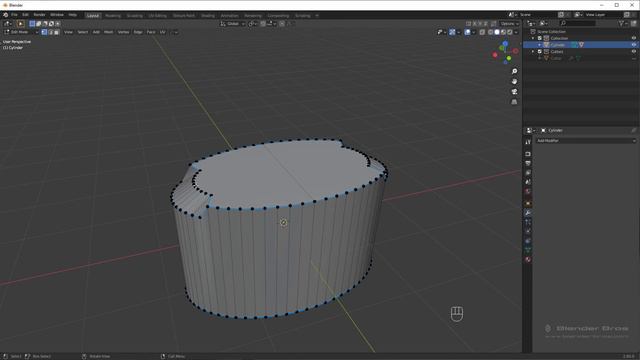Image resolution: width=640 pixels, height=360 pixels.
Task: Open the Add Modifier dropdown
Action: (x=586, y=141)
